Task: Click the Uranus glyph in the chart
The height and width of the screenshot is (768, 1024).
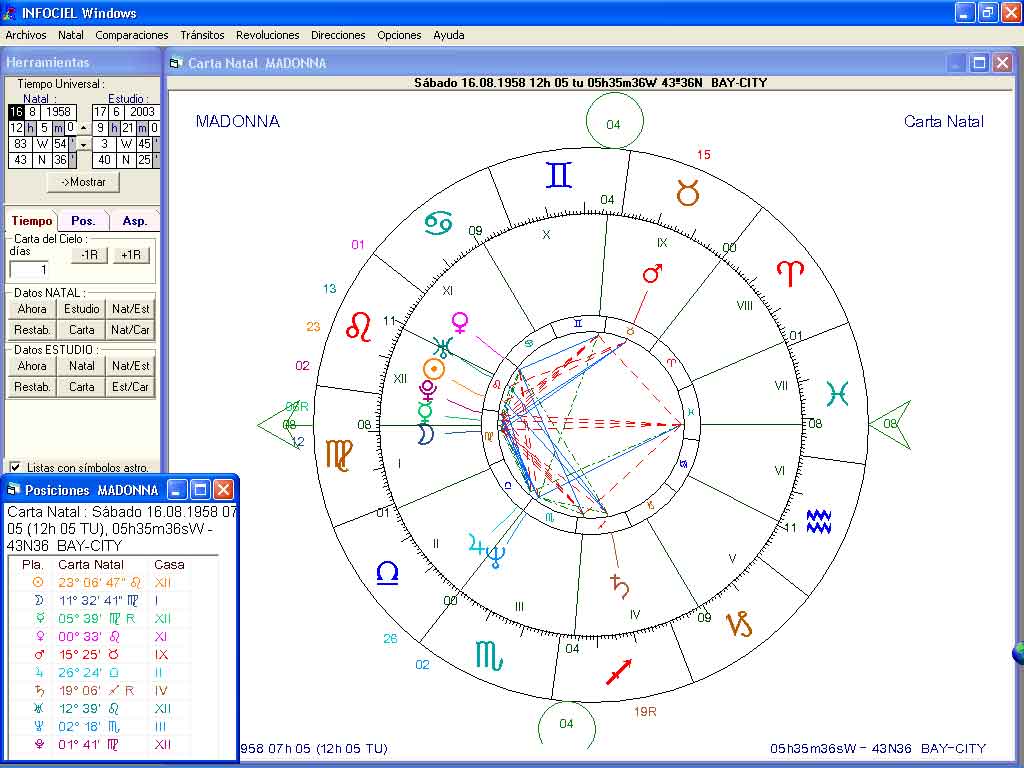Action: 443,347
